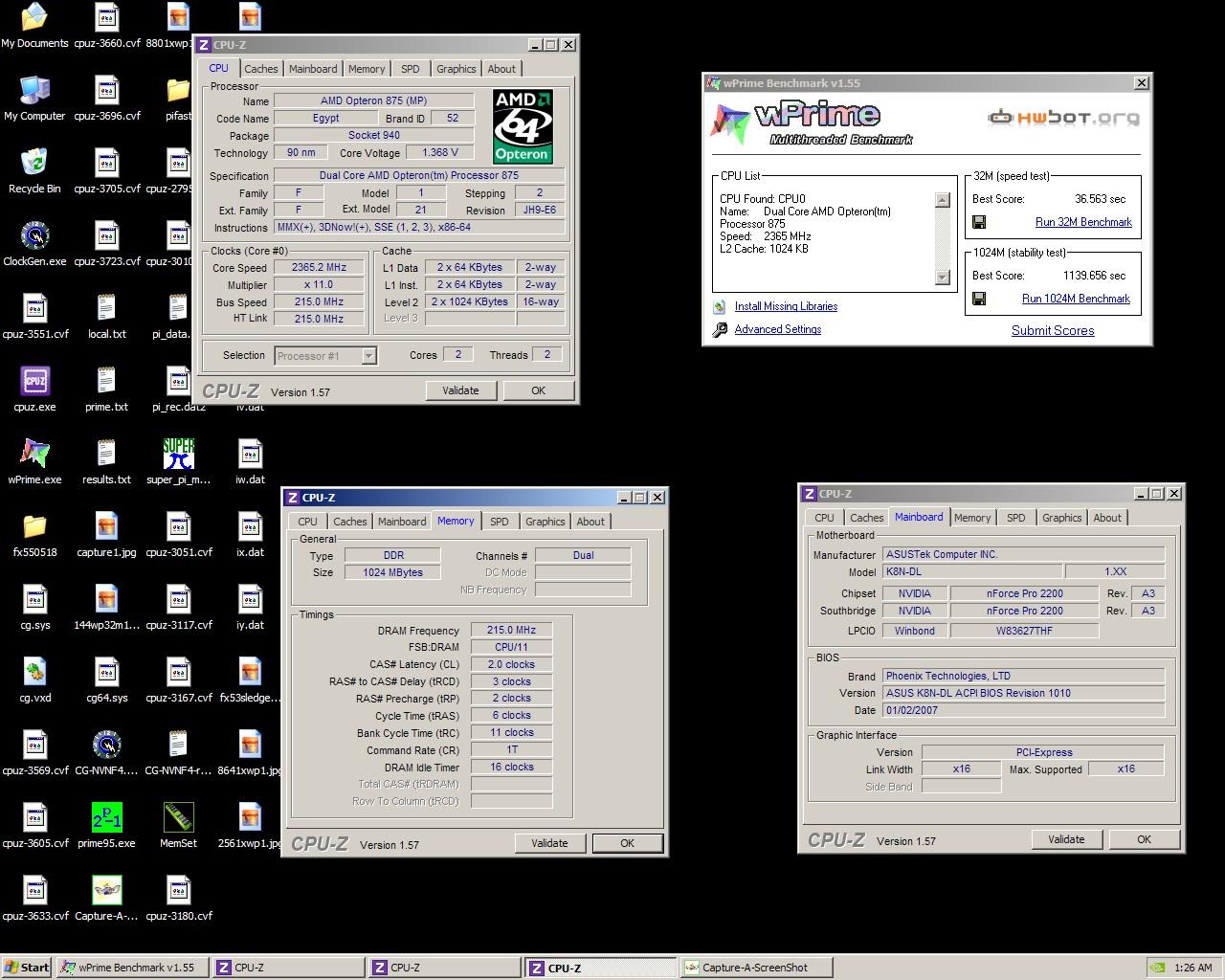The height and width of the screenshot is (980, 1225).
Task: Open the Advanced Settings link
Action: (778, 329)
